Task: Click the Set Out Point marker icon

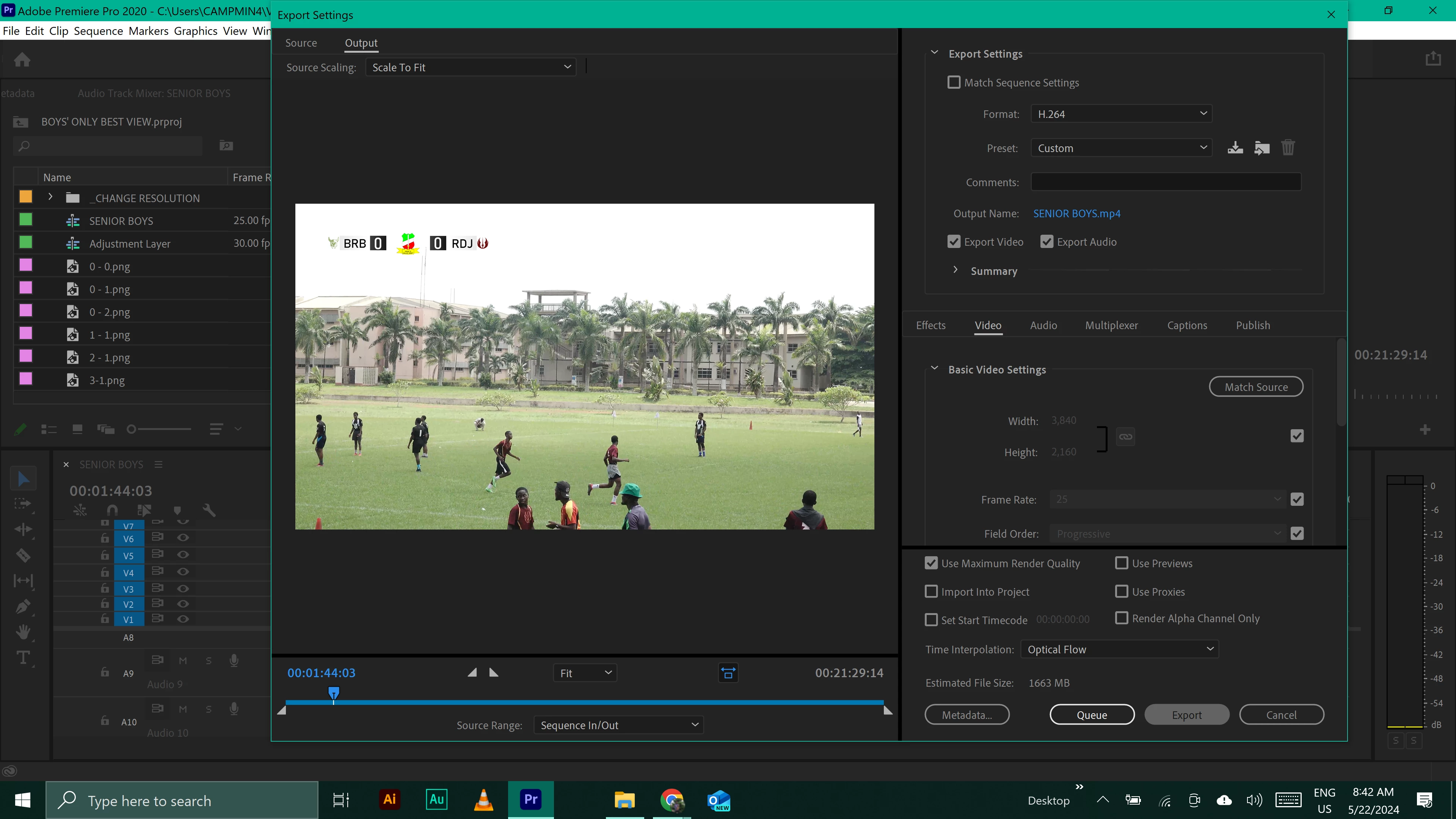Action: (493, 673)
